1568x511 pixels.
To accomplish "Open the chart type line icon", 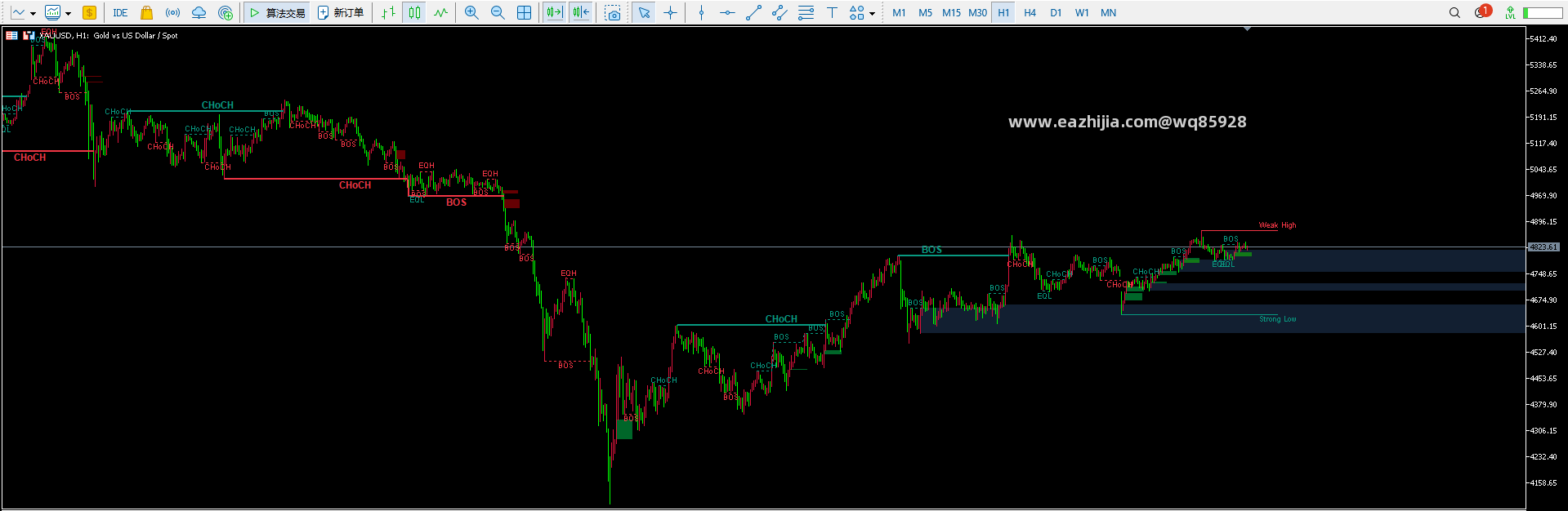I will (x=18, y=12).
